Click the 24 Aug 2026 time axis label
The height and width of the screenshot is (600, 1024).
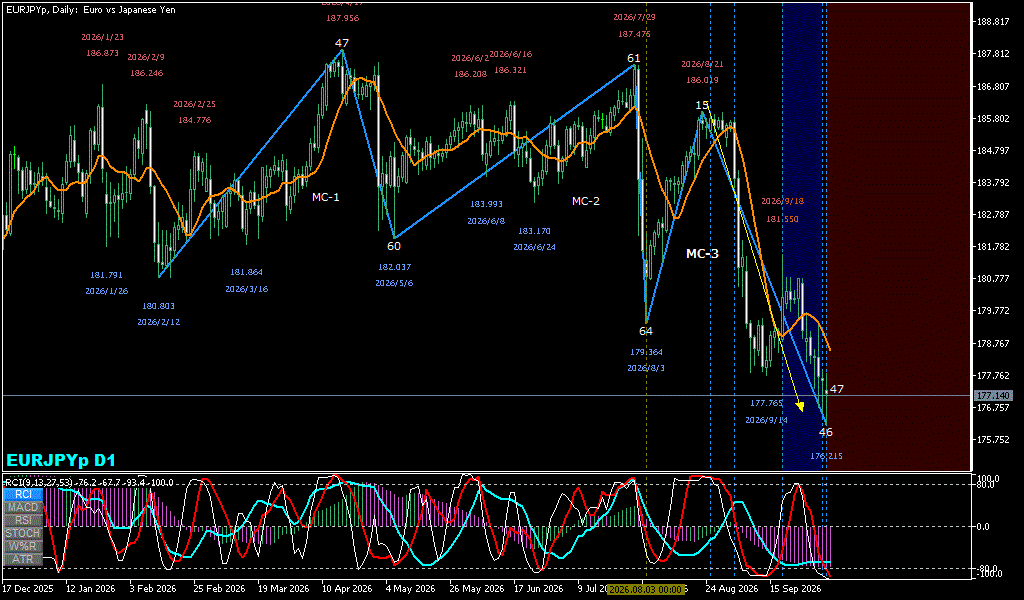click(734, 588)
